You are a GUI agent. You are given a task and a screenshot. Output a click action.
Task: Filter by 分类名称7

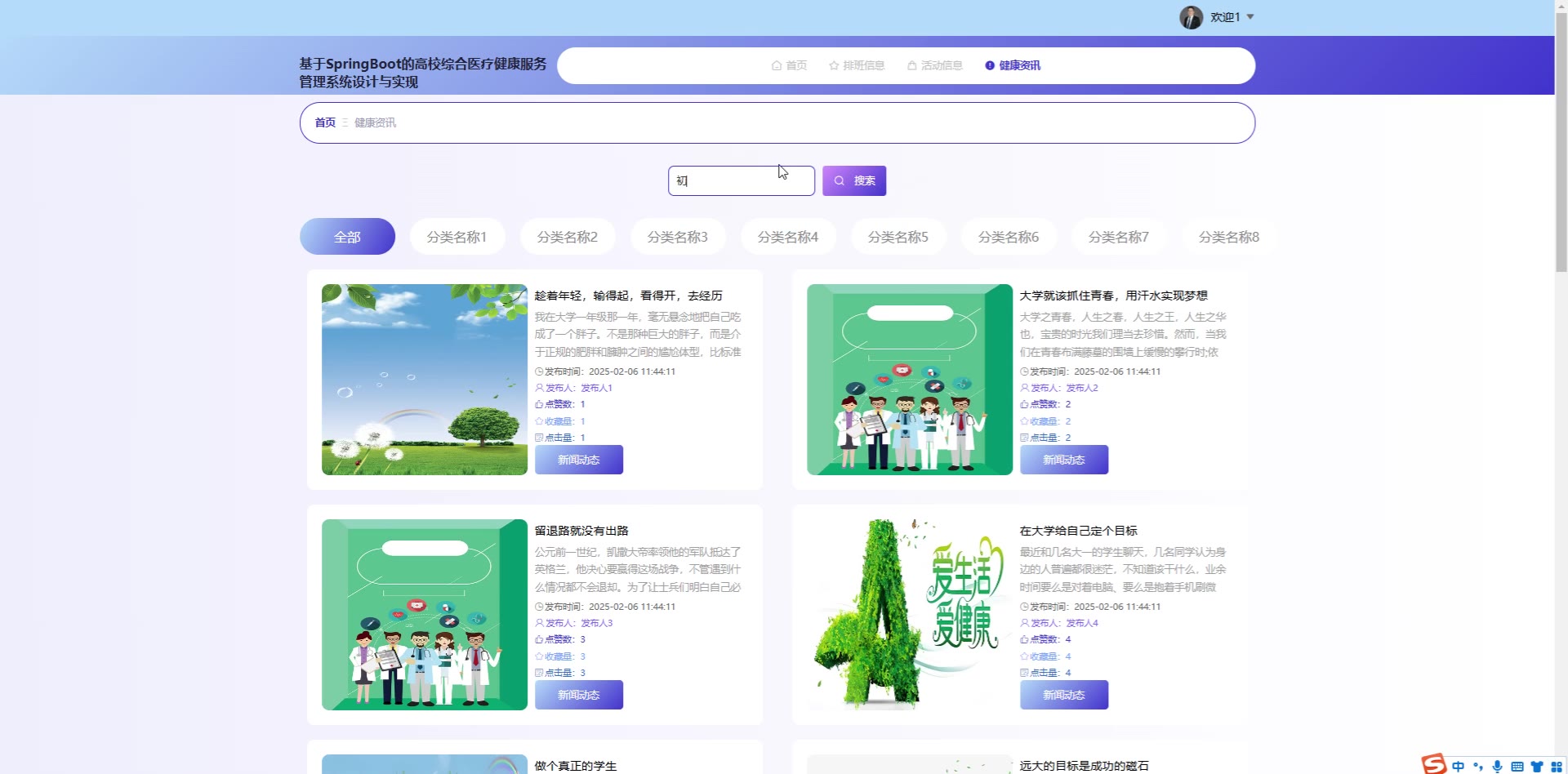pos(1119,237)
